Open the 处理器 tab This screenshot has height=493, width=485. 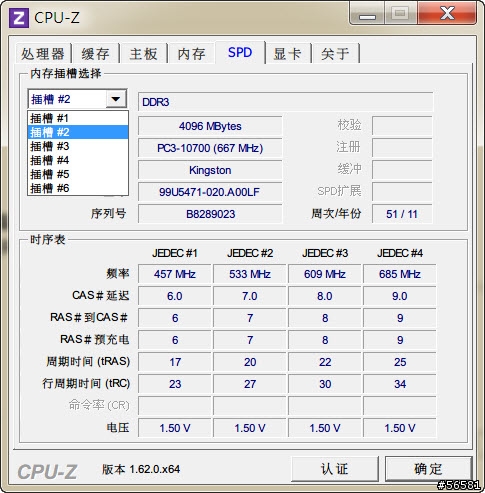43,53
